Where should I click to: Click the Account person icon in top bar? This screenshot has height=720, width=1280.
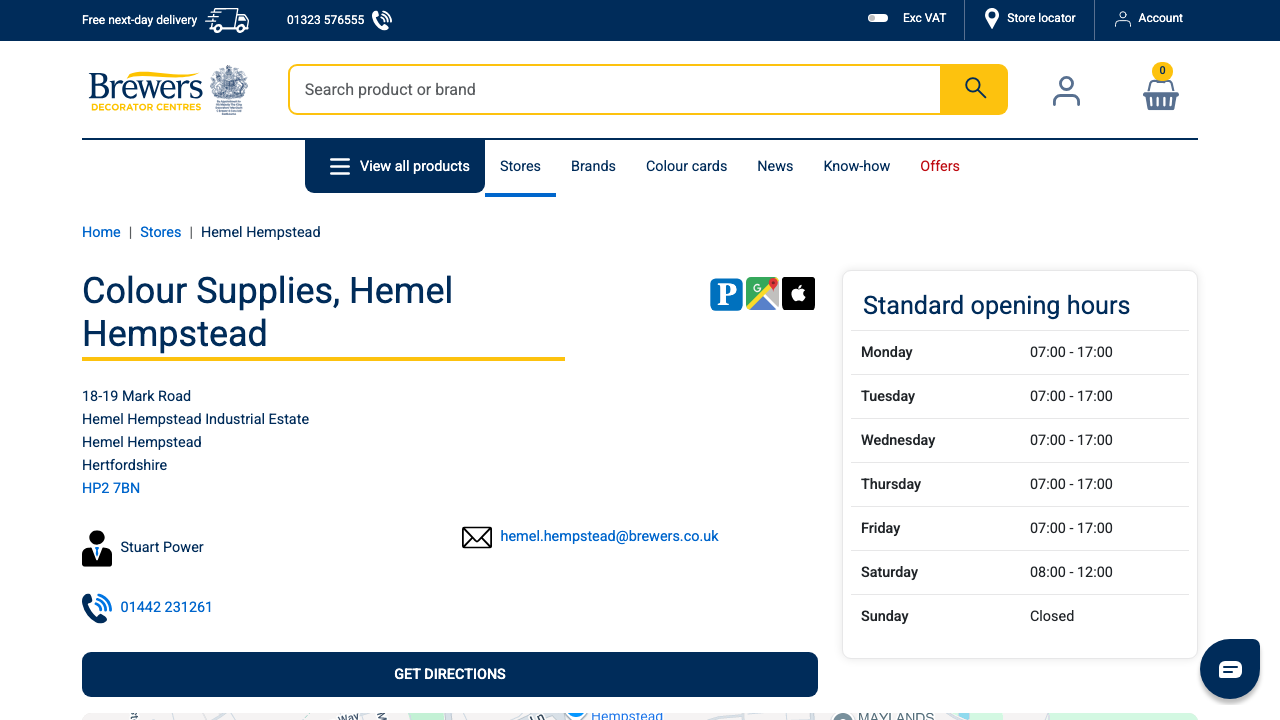pos(1123,19)
